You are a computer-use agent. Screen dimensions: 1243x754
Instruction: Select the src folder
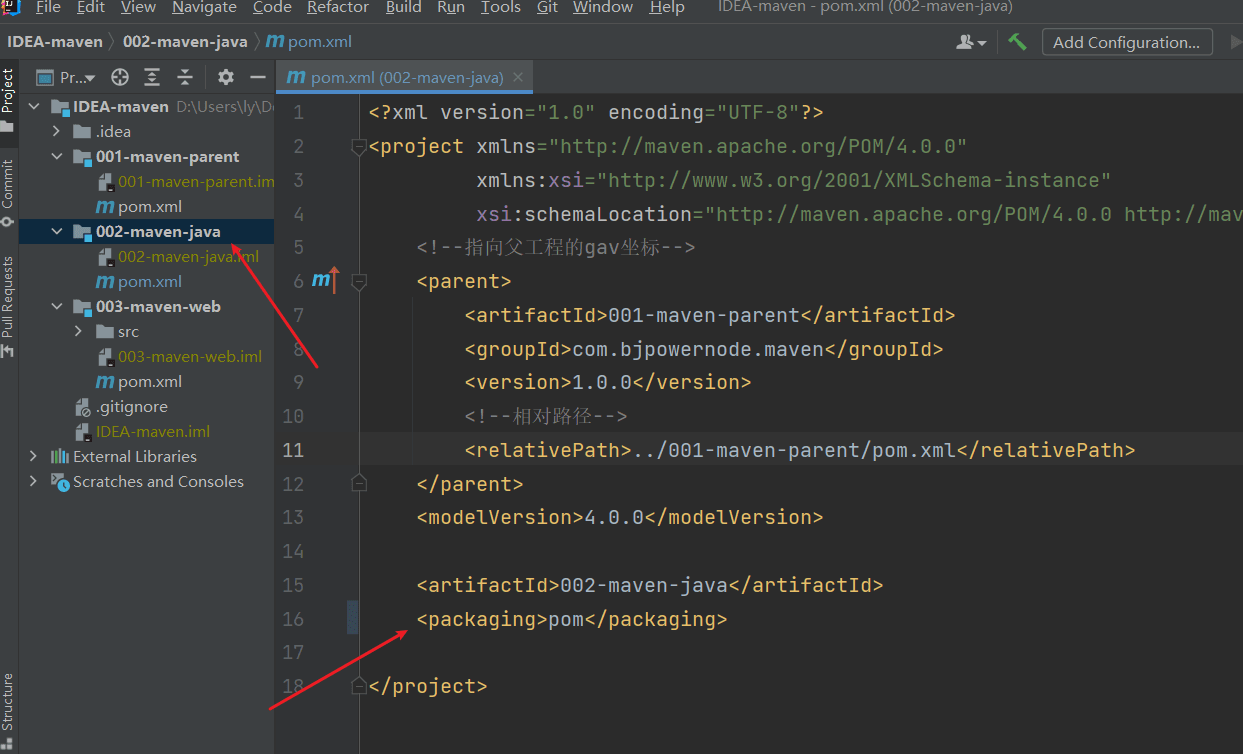[x=117, y=332]
